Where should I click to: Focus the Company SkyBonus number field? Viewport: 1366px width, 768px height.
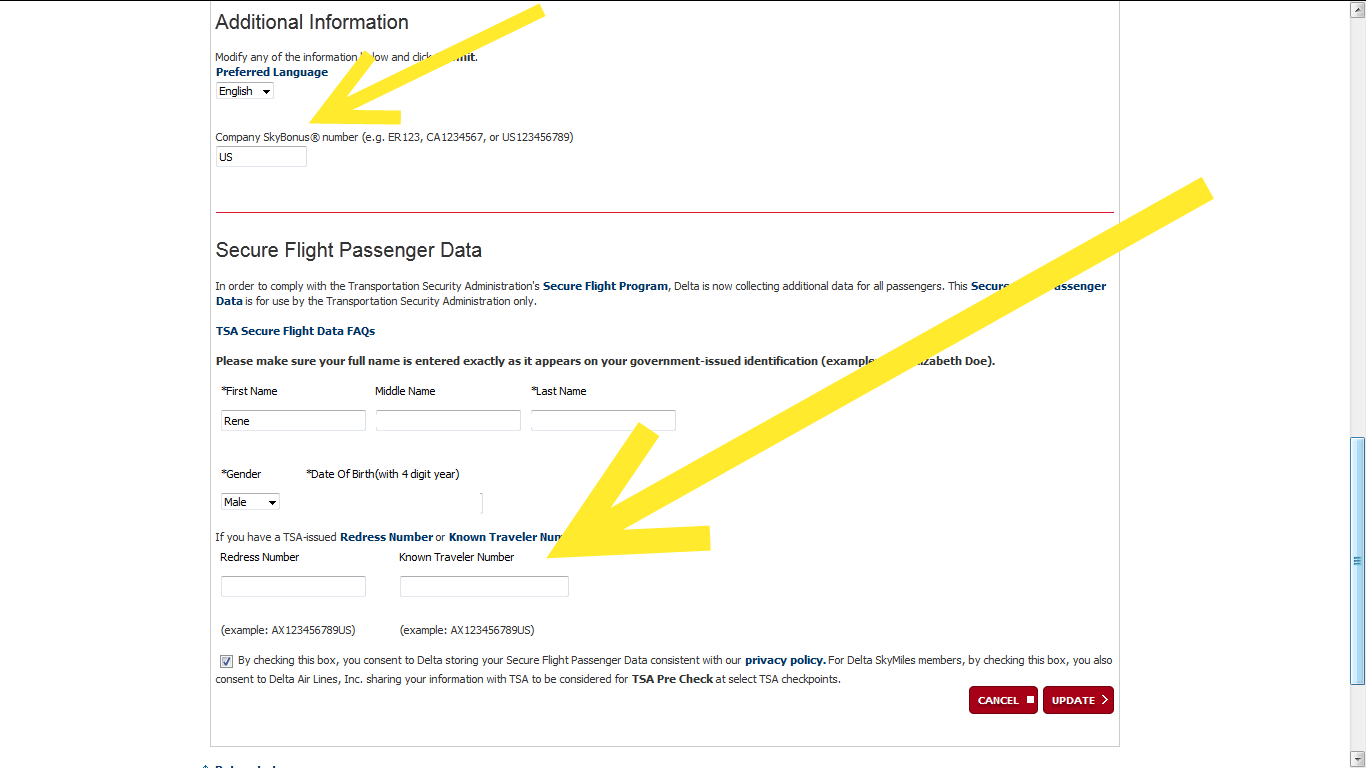tap(261, 157)
